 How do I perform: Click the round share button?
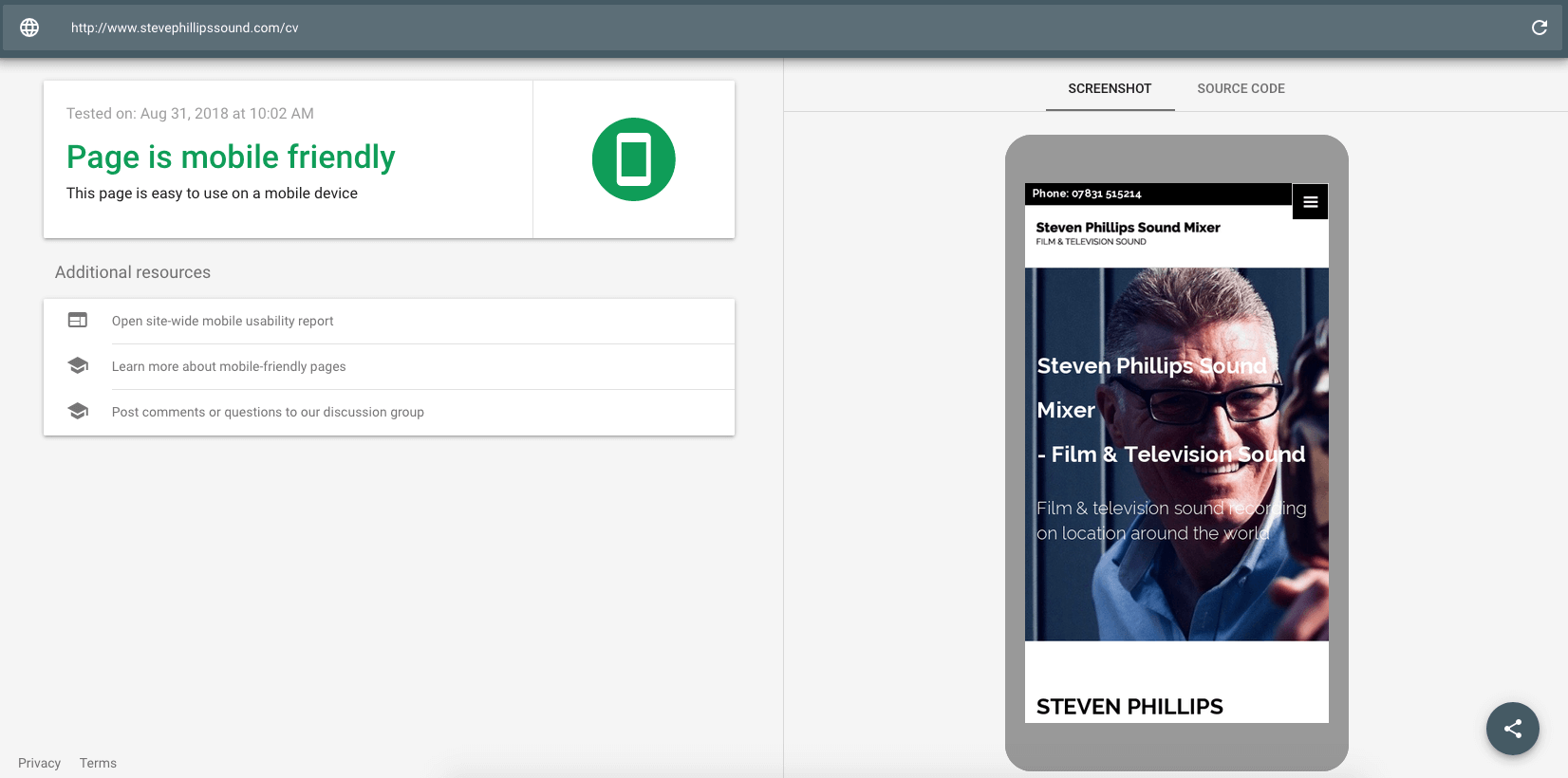point(1513,729)
